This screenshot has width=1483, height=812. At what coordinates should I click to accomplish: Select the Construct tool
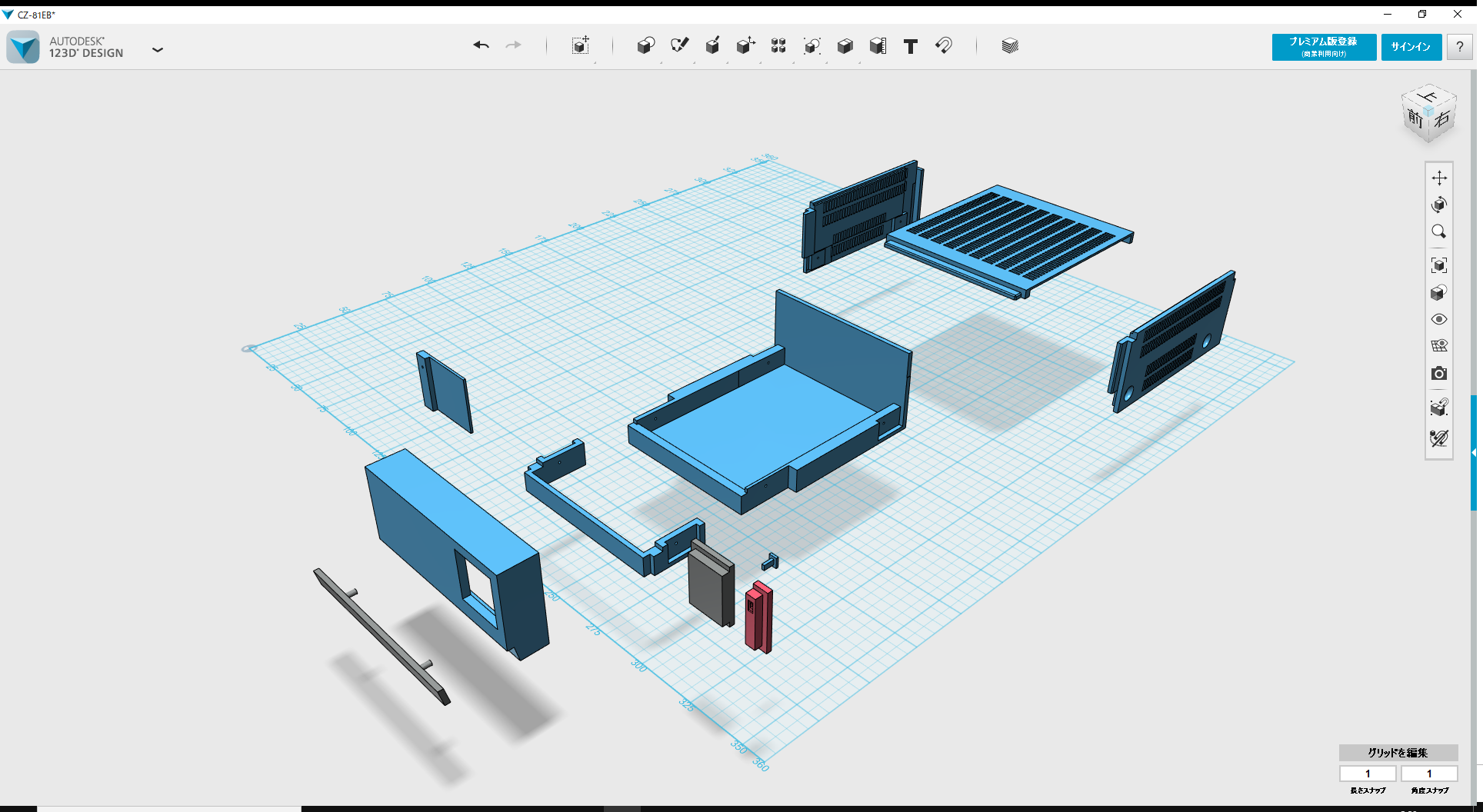tap(713, 46)
